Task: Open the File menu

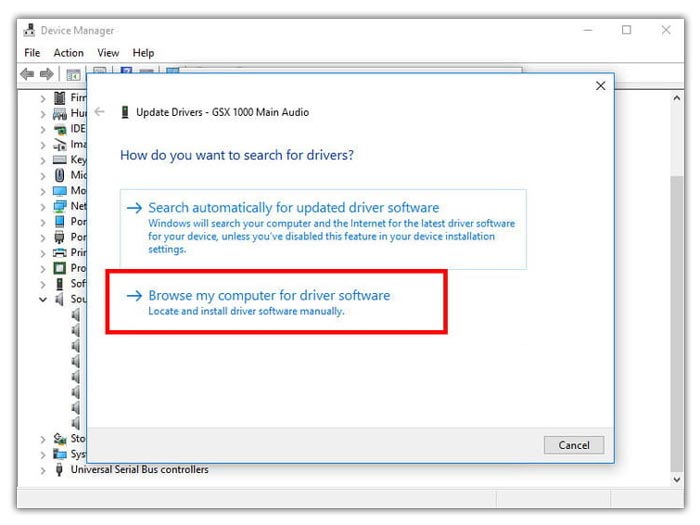Action: [32, 53]
